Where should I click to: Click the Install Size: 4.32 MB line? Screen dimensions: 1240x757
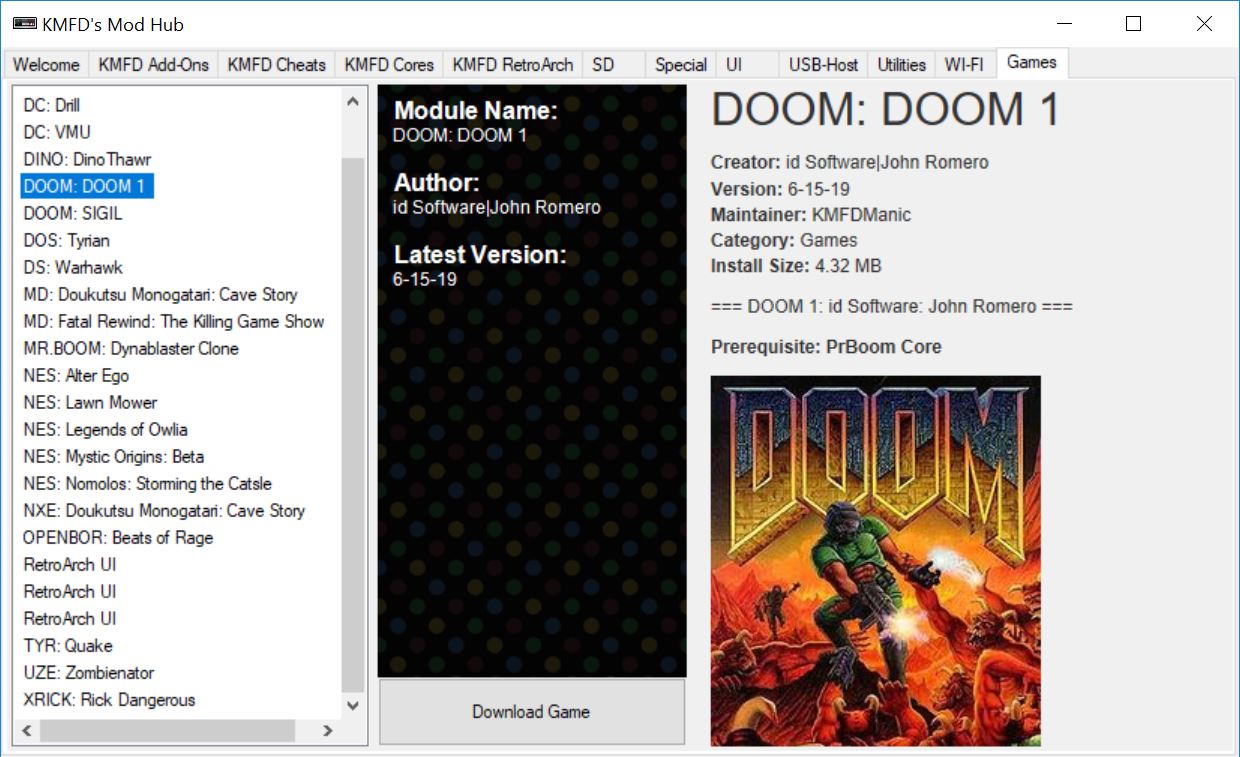796,266
